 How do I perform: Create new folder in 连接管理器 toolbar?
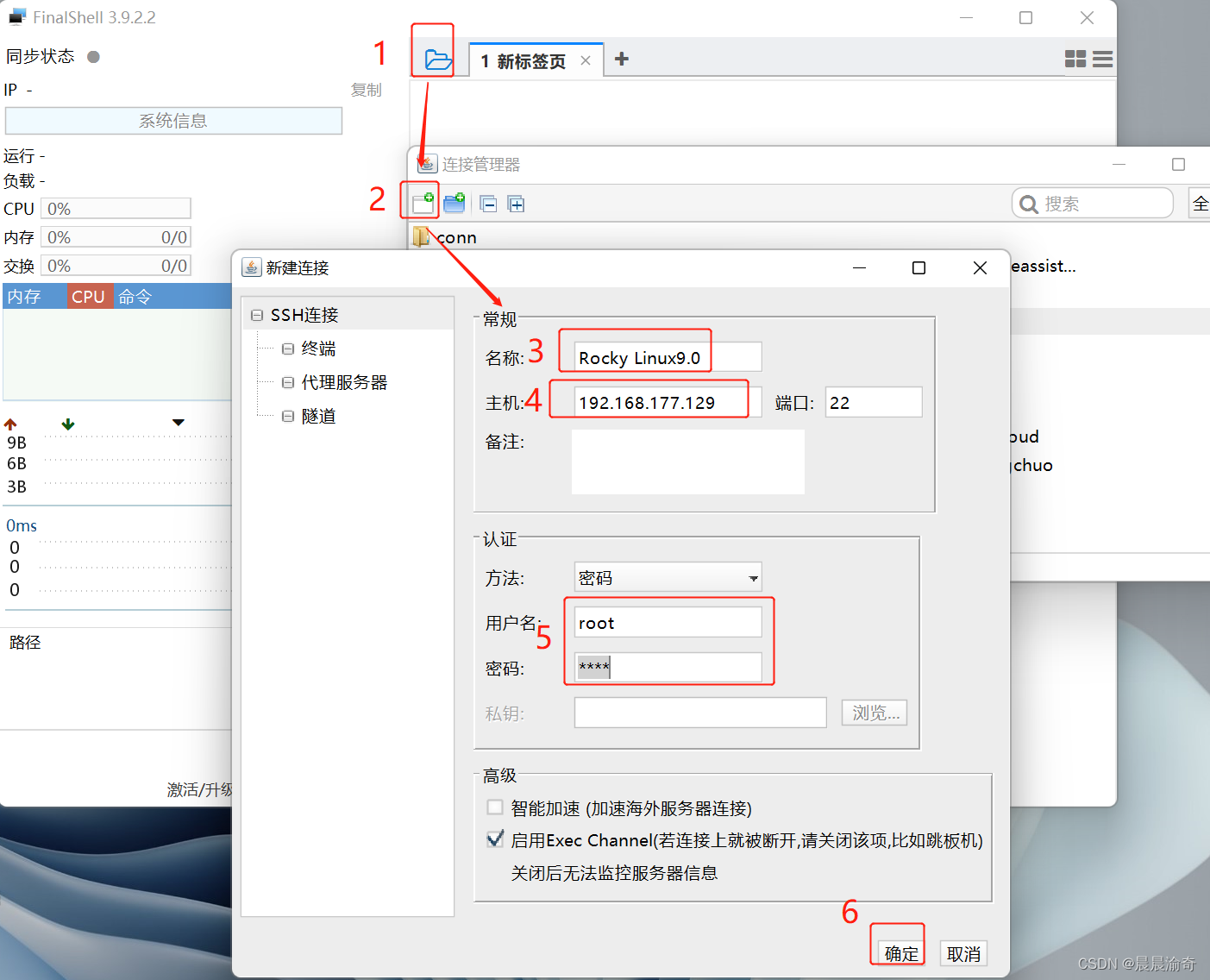455,203
